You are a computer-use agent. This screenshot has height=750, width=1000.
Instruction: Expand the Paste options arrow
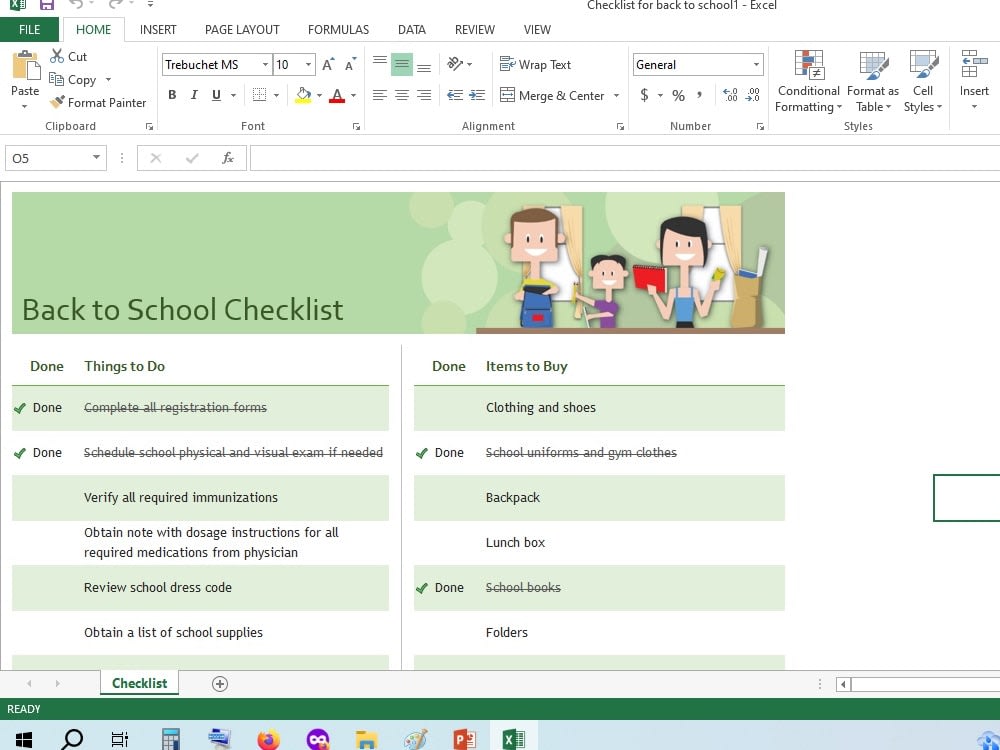[x=25, y=106]
